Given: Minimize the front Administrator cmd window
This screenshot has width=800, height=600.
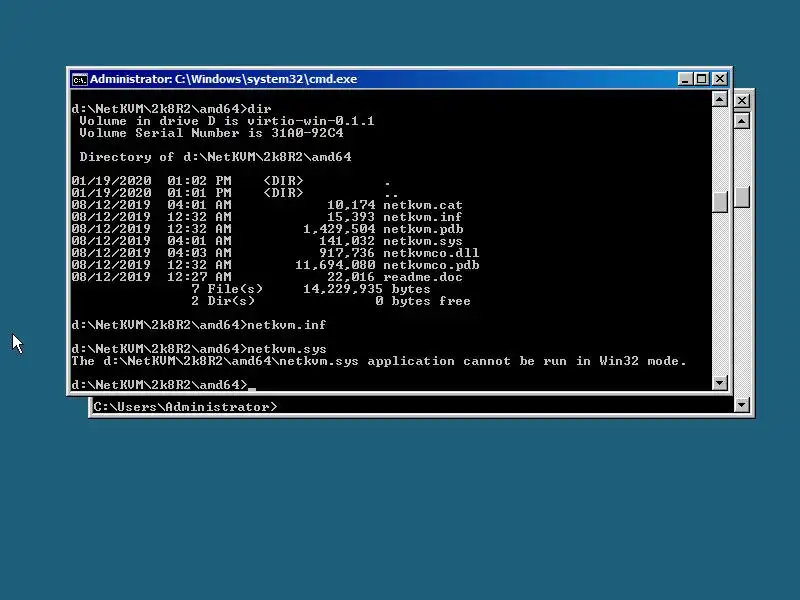Looking at the screenshot, I should pos(685,79).
